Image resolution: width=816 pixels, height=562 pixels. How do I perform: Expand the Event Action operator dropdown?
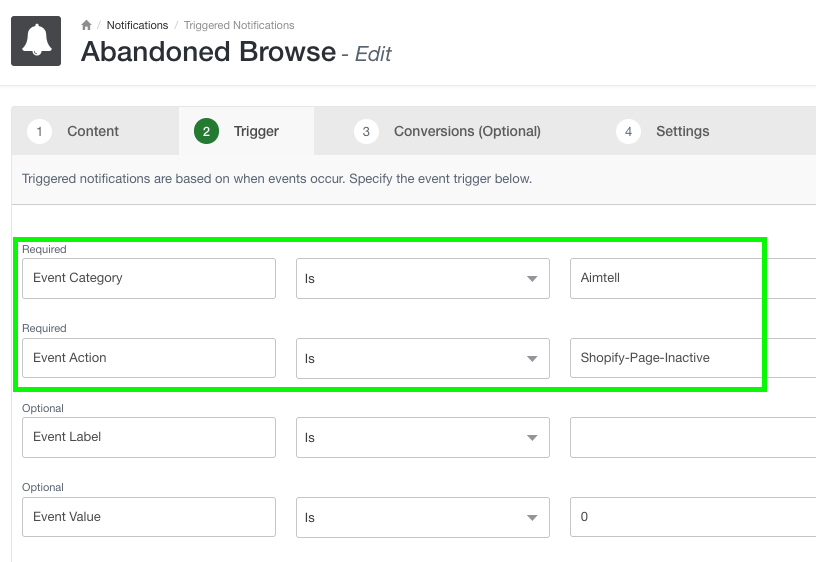click(423, 358)
